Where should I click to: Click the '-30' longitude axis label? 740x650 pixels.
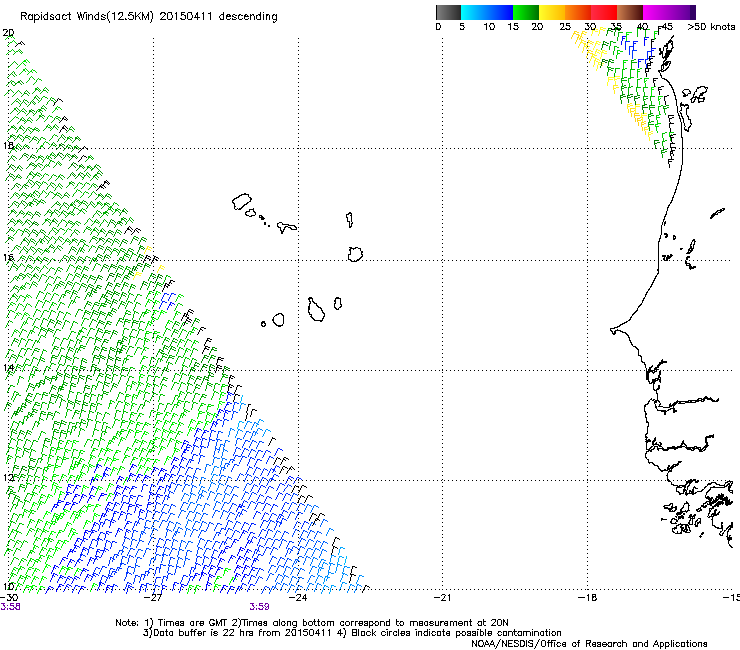pyautogui.click(x=9, y=598)
